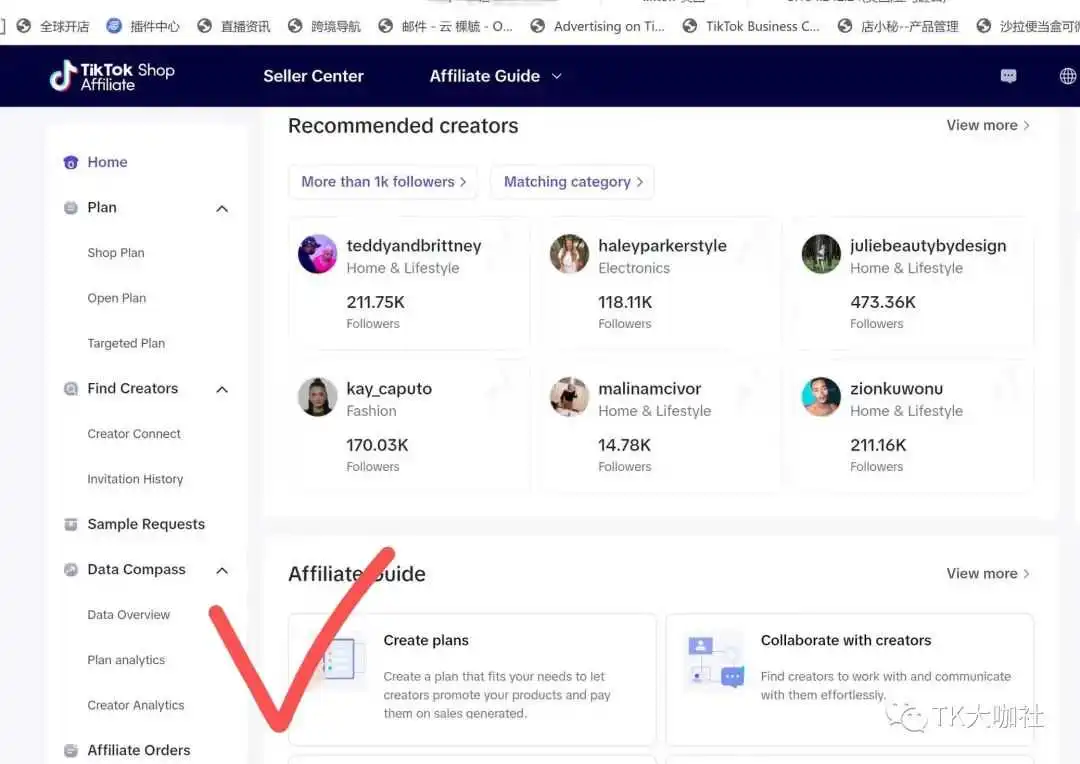Click the Home sidebar icon
Viewport: 1080px width, 764px height.
71,163
